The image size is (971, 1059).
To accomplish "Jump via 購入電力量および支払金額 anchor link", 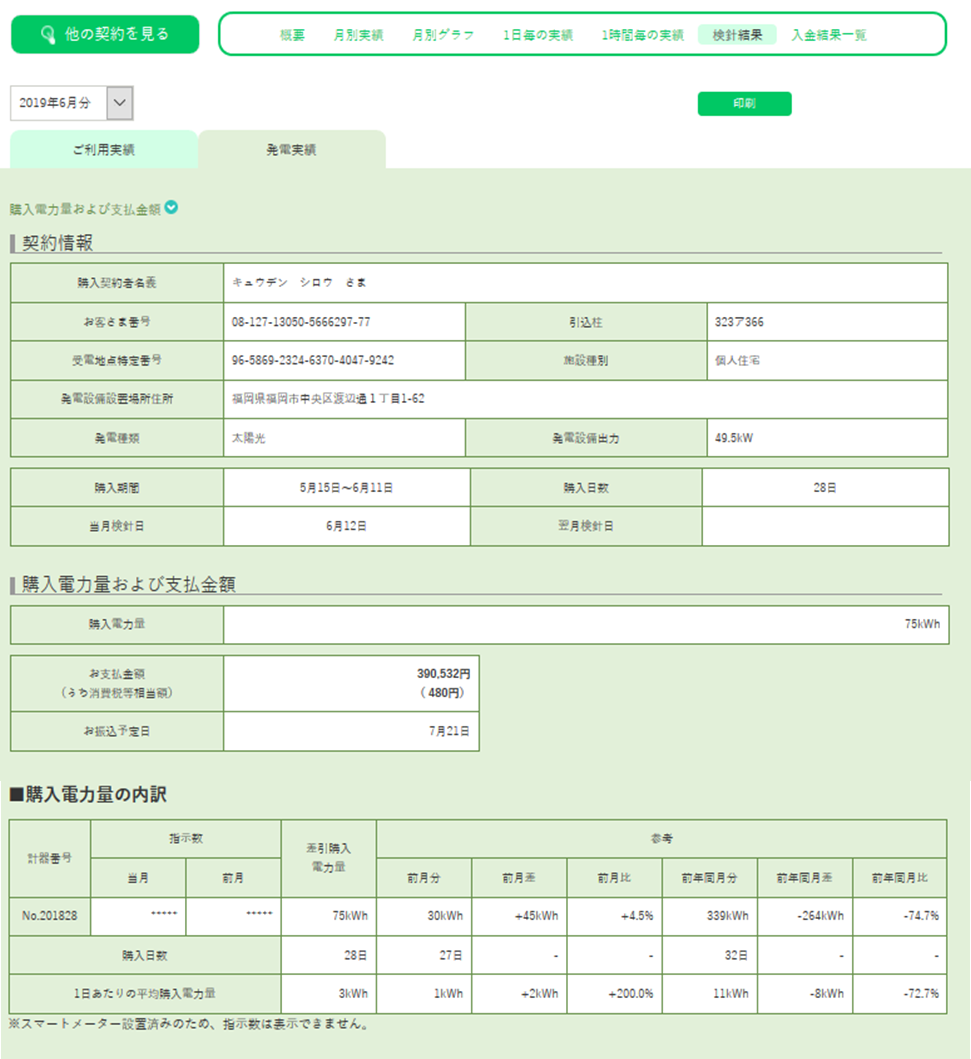I will 85,209.
